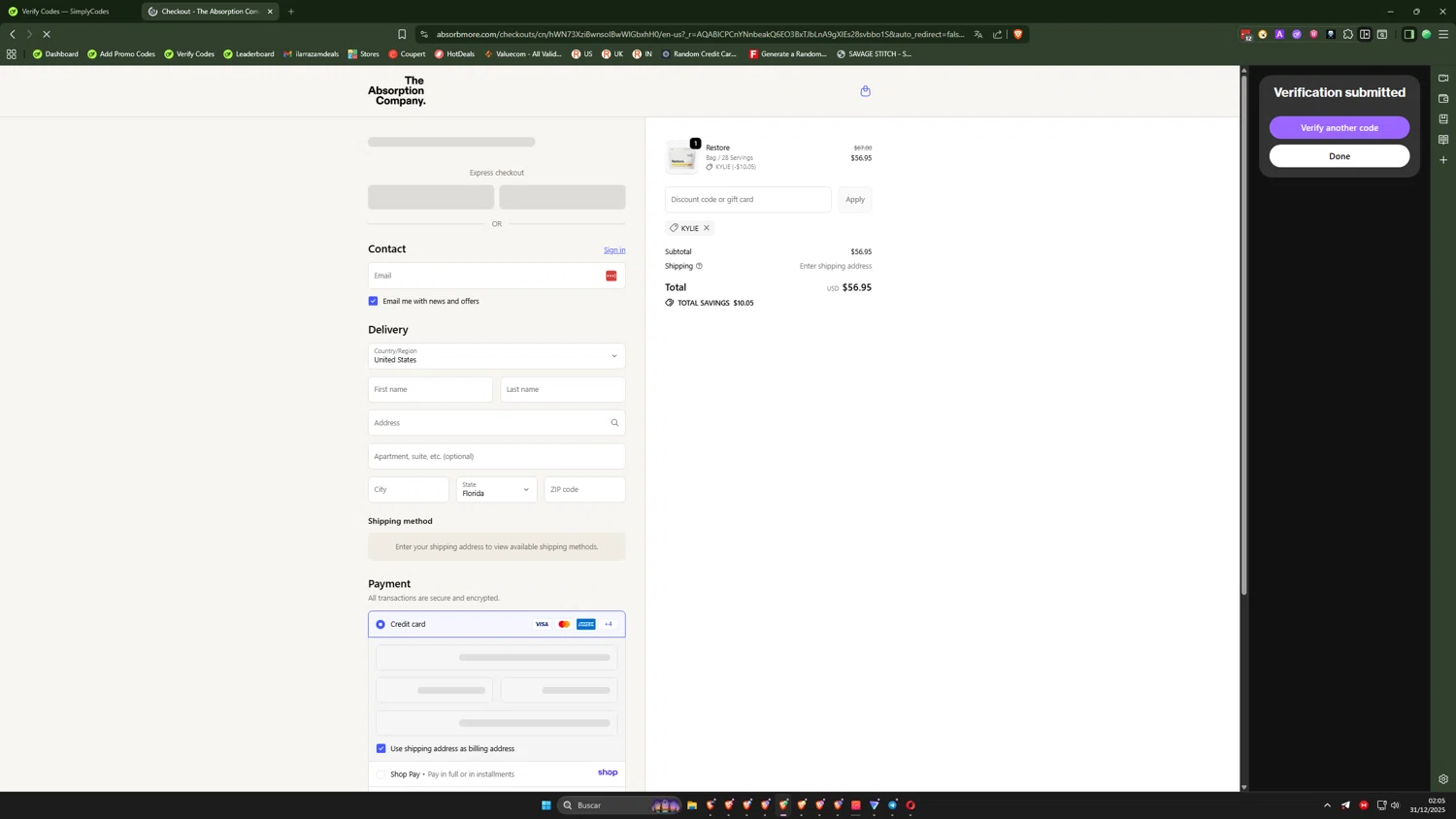Image resolution: width=1456 pixels, height=819 pixels.
Task: Open the State dropdown showing Florida
Action: point(496,489)
